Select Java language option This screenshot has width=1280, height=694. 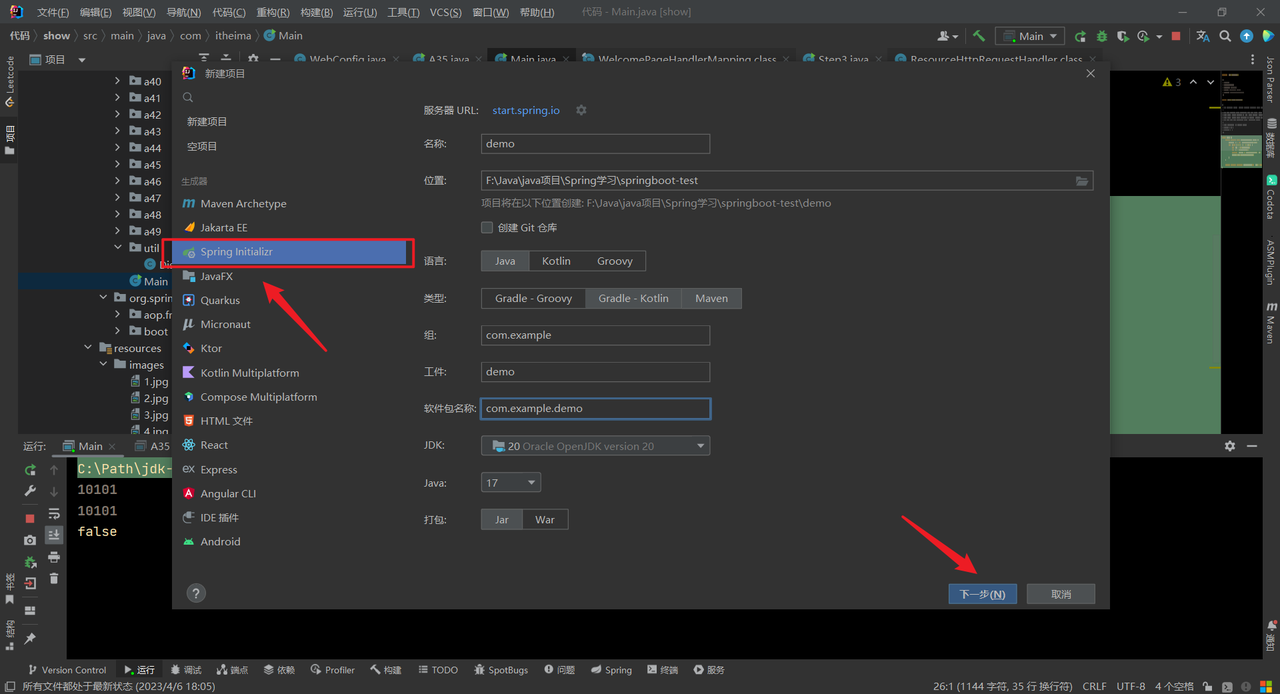(505, 261)
